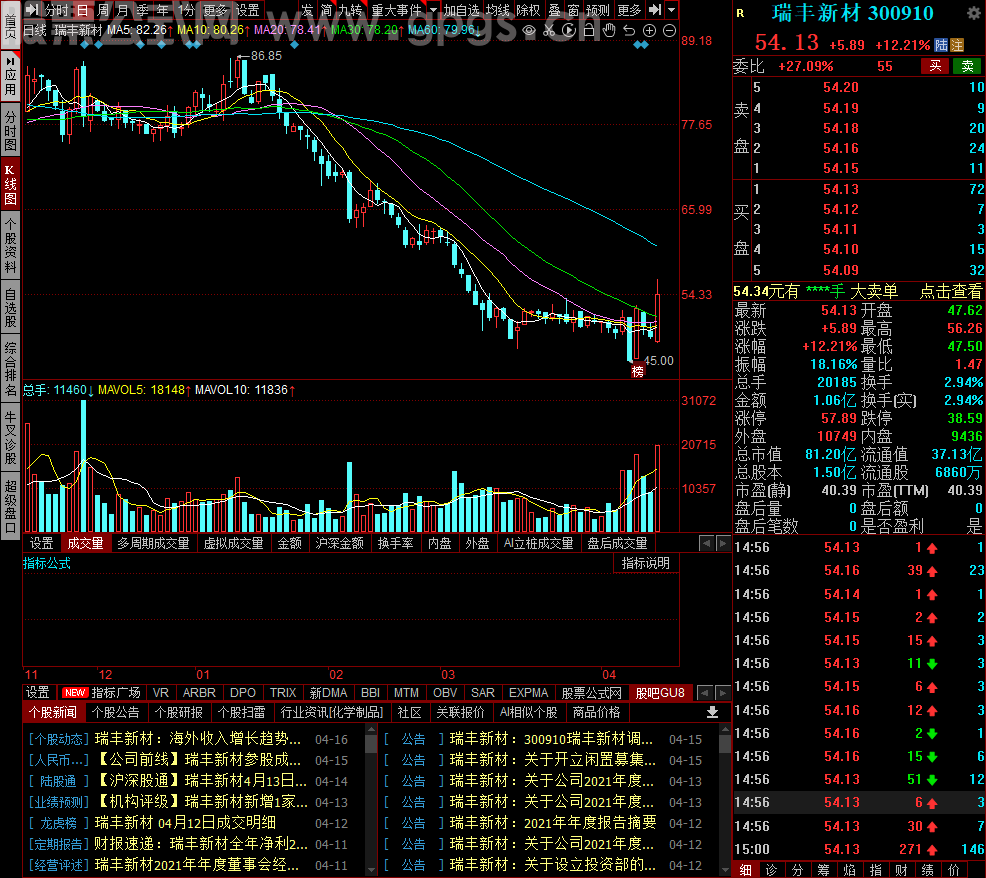The height and width of the screenshot is (878, 986).
Task: Open the 超级盘口 sidebar tab
Action: click(x=10, y=506)
